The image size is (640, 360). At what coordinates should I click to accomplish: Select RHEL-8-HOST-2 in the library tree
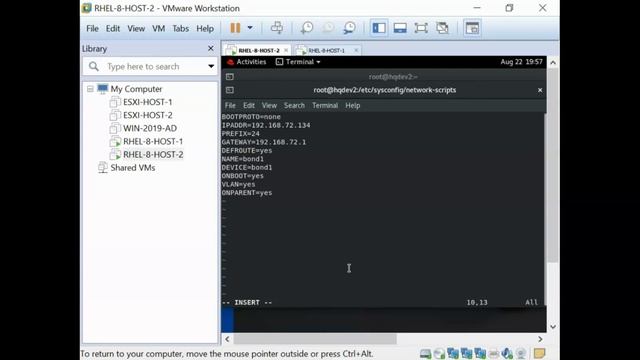[x=153, y=154]
